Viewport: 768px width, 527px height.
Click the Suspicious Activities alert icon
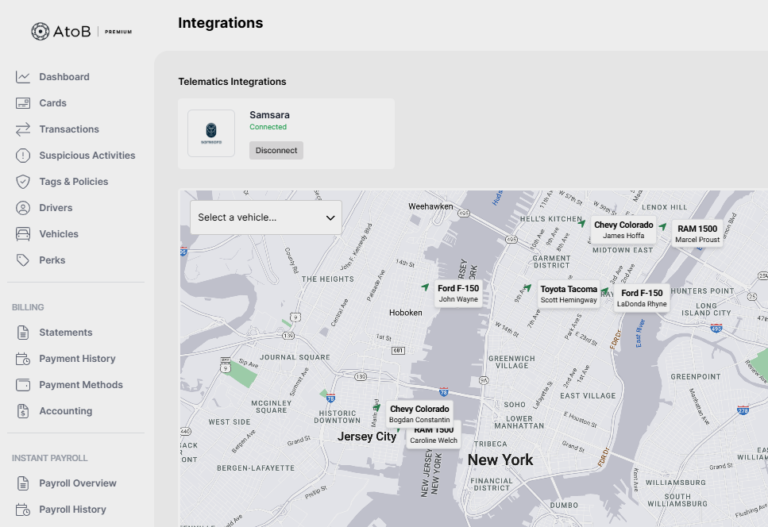coord(23,155)
